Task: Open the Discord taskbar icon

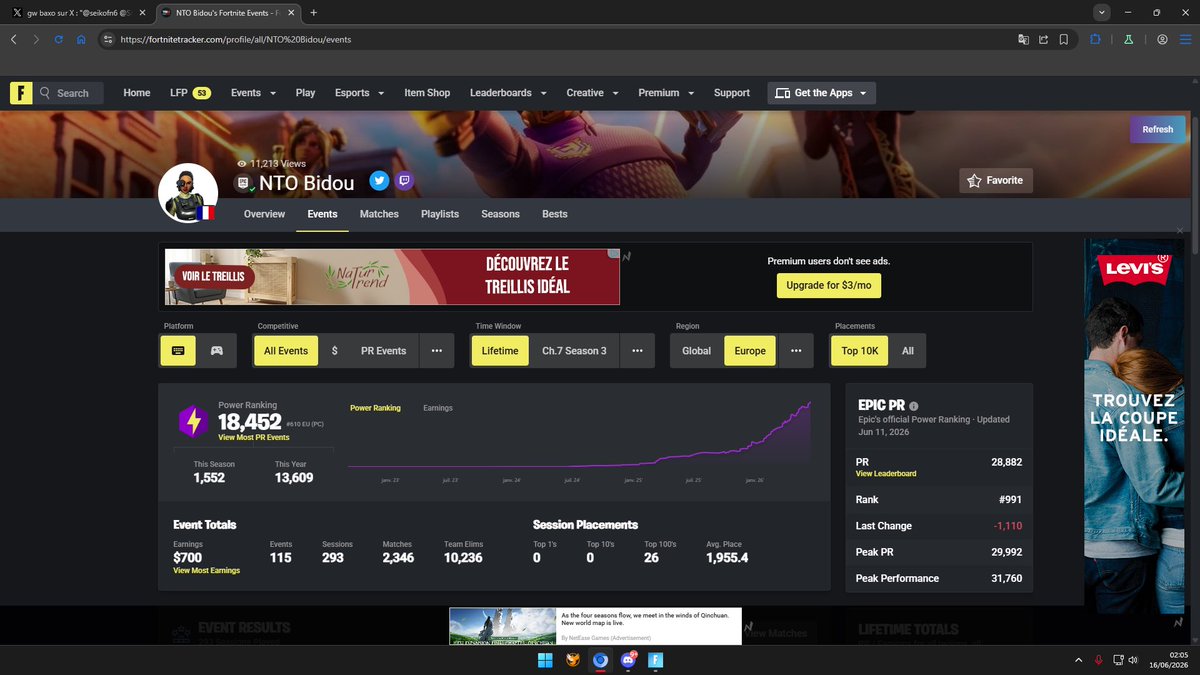Action: tap(629, 660)
